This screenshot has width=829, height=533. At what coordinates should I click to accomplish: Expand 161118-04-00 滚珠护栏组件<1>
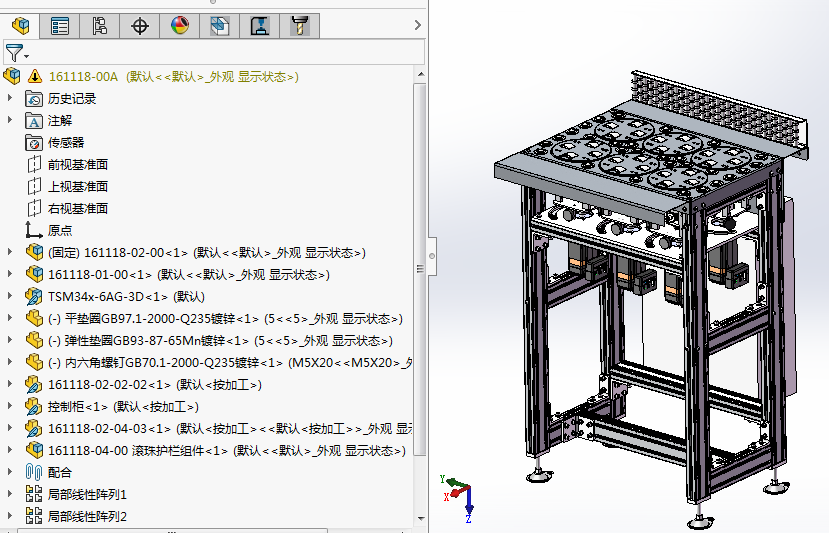click(x=10, y=450)
